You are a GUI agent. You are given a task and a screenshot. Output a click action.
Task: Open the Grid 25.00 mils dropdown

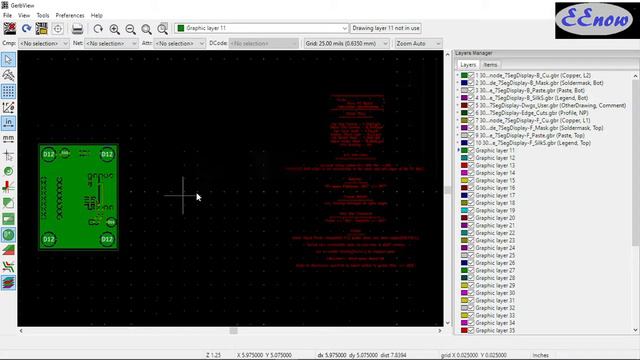(346, 43)
